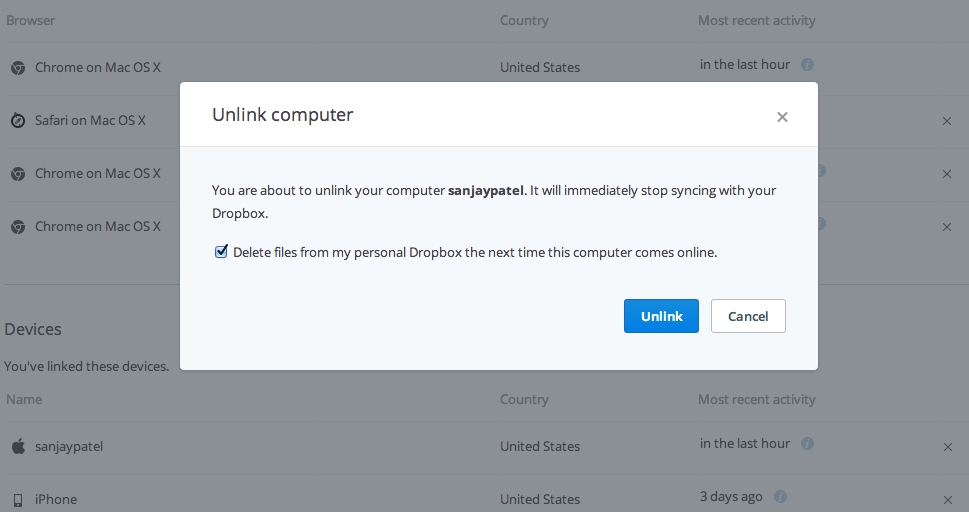Click info icon next to first Chrome activity

(x=808, y=65)
